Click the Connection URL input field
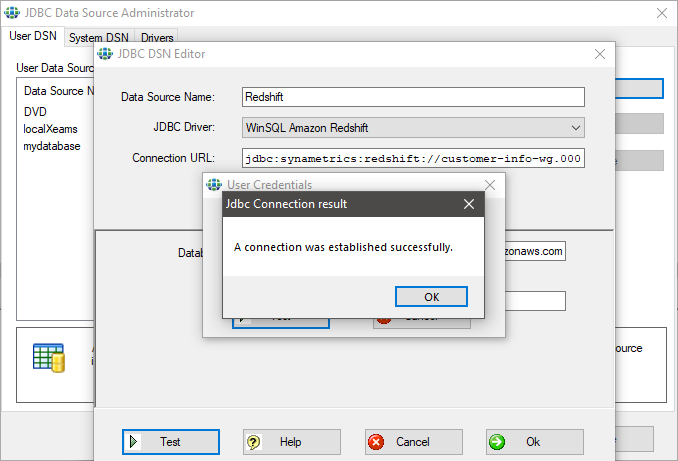The height and width of the screenshot is (461, 678). point(413,158)
